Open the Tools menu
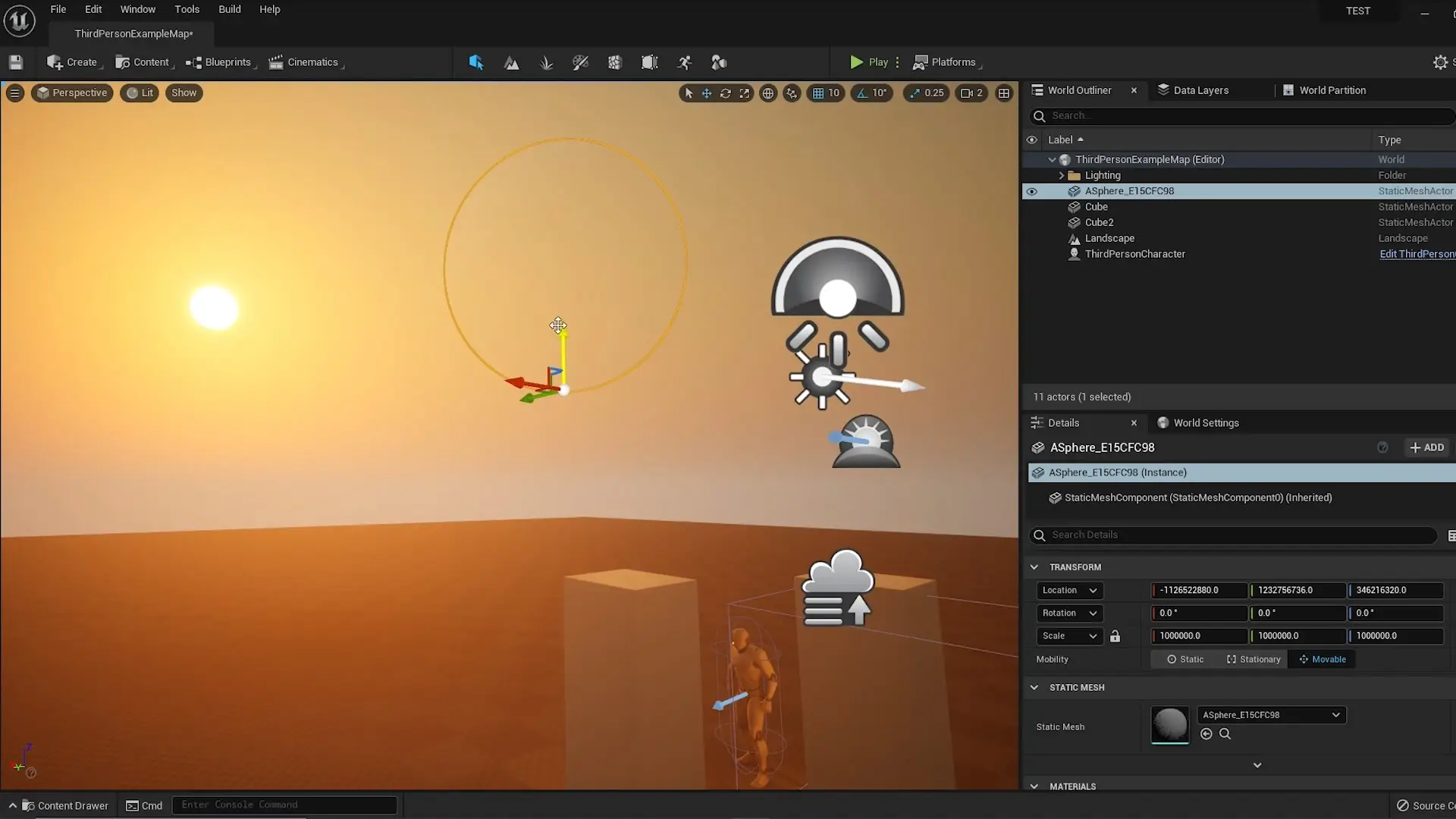This screenshot has width=1456, height=819. click(x=187, y=9)
